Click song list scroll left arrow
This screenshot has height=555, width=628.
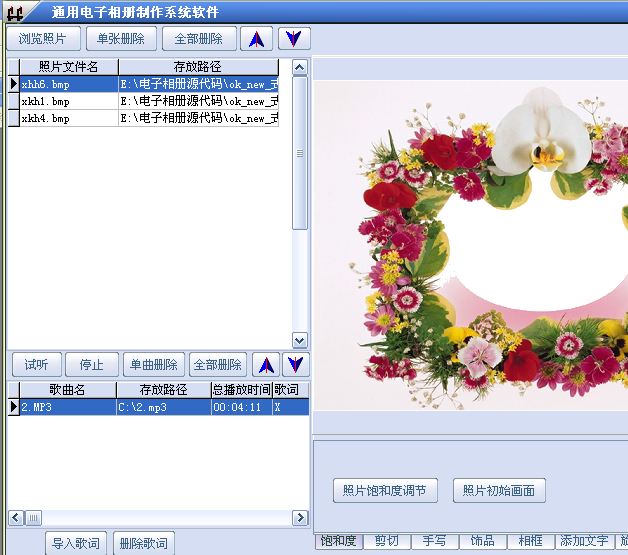pyautogui.click(x=16, y=518)
